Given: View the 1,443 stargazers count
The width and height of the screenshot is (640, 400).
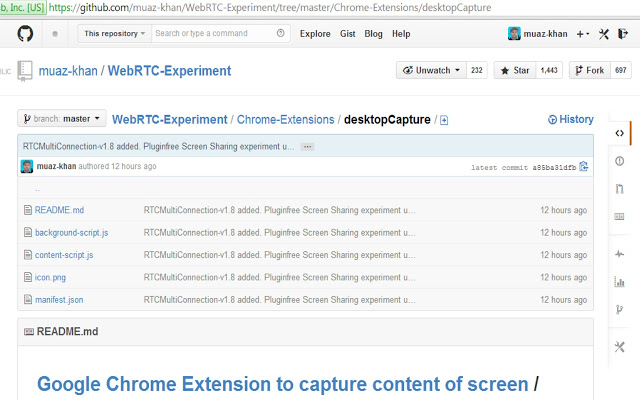Looking at the screenshot, I should (549, 70).
